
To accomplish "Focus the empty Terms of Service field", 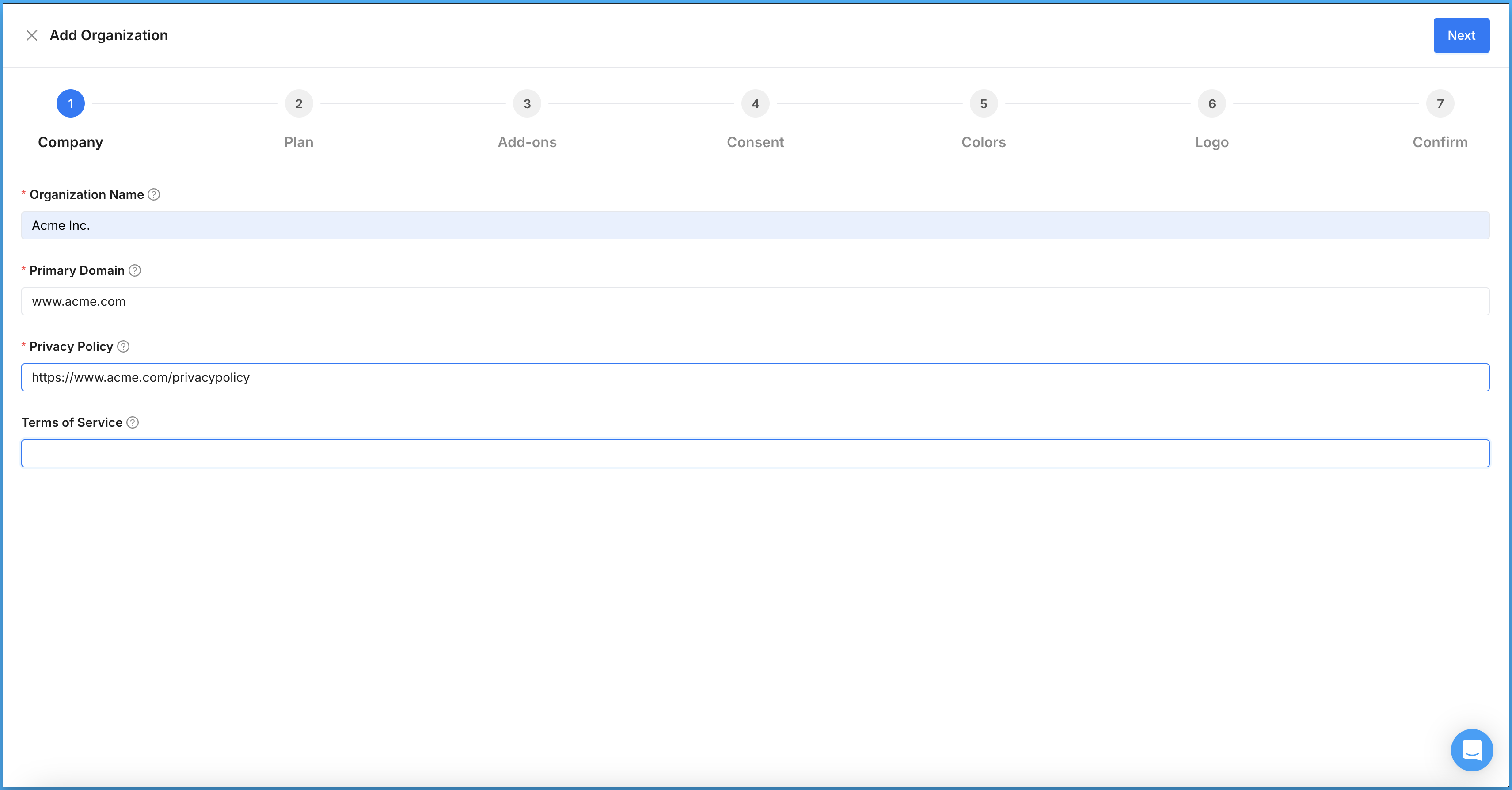I will click(756, 453).
